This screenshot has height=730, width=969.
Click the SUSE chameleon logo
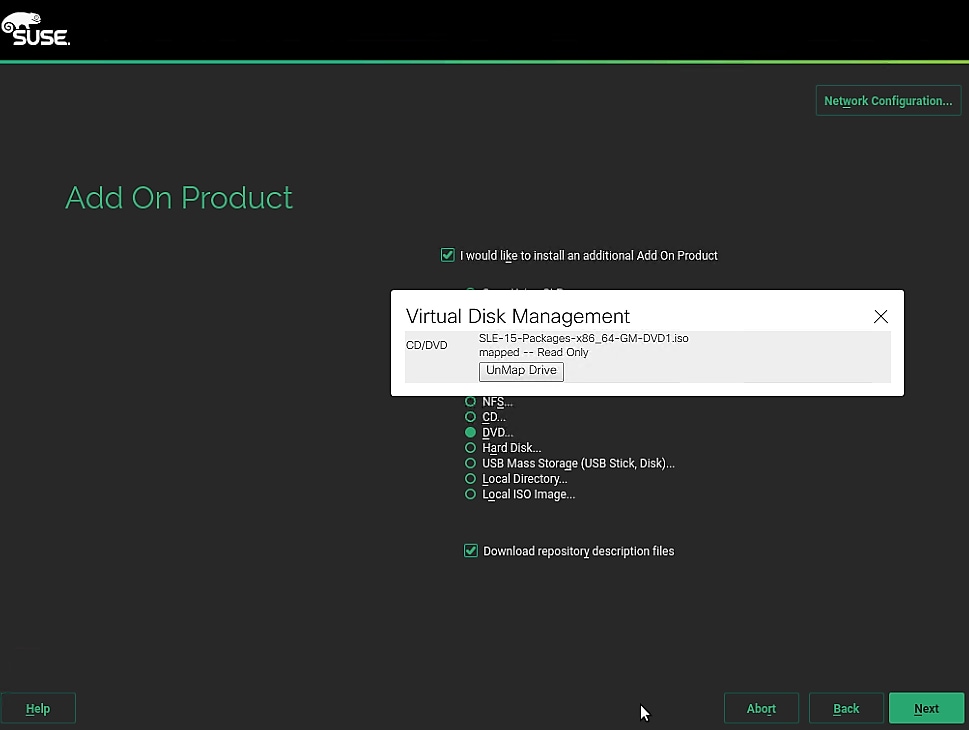35,29
